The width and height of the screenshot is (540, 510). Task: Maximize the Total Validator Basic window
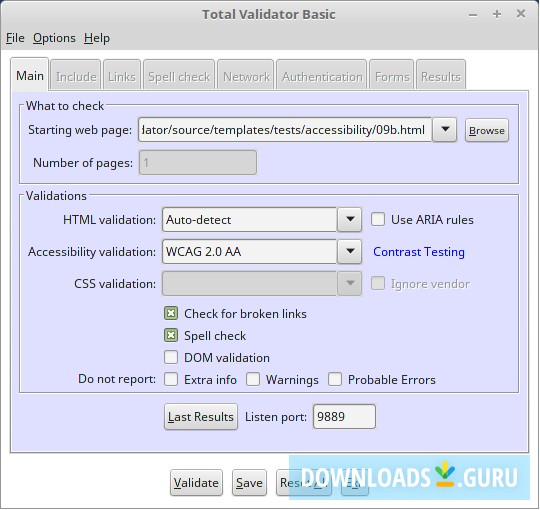[497, 14]
